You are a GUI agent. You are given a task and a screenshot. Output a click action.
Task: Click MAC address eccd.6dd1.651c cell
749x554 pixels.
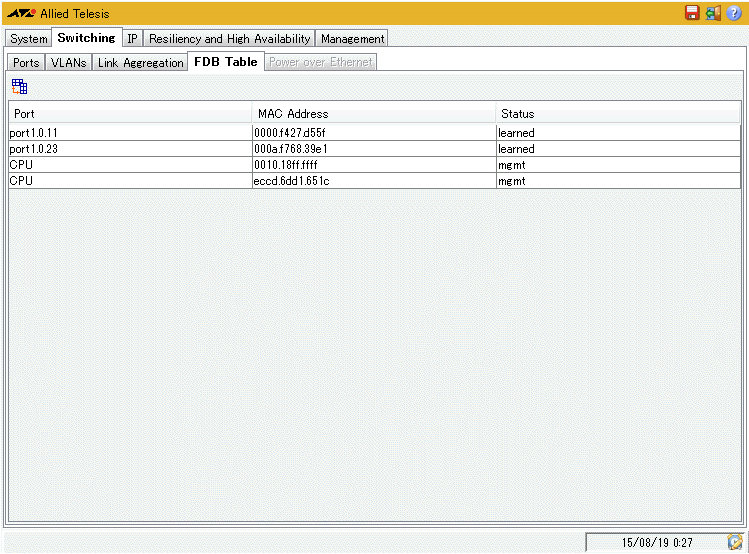(373, 181)
